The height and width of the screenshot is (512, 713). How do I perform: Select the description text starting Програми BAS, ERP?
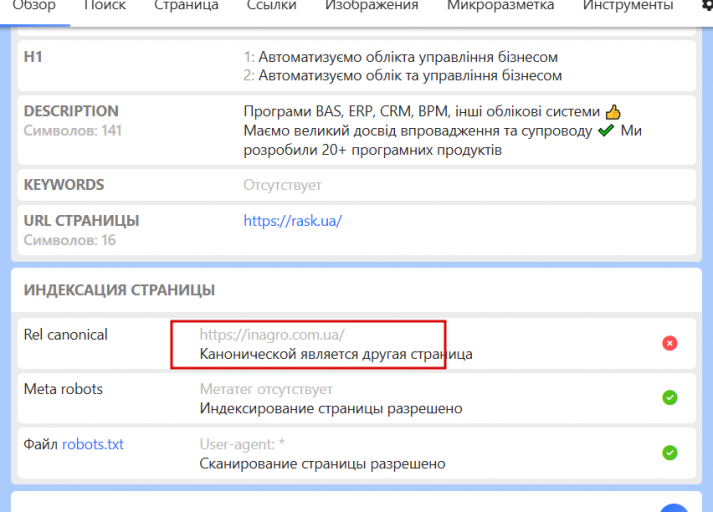(x=442, y=131)
